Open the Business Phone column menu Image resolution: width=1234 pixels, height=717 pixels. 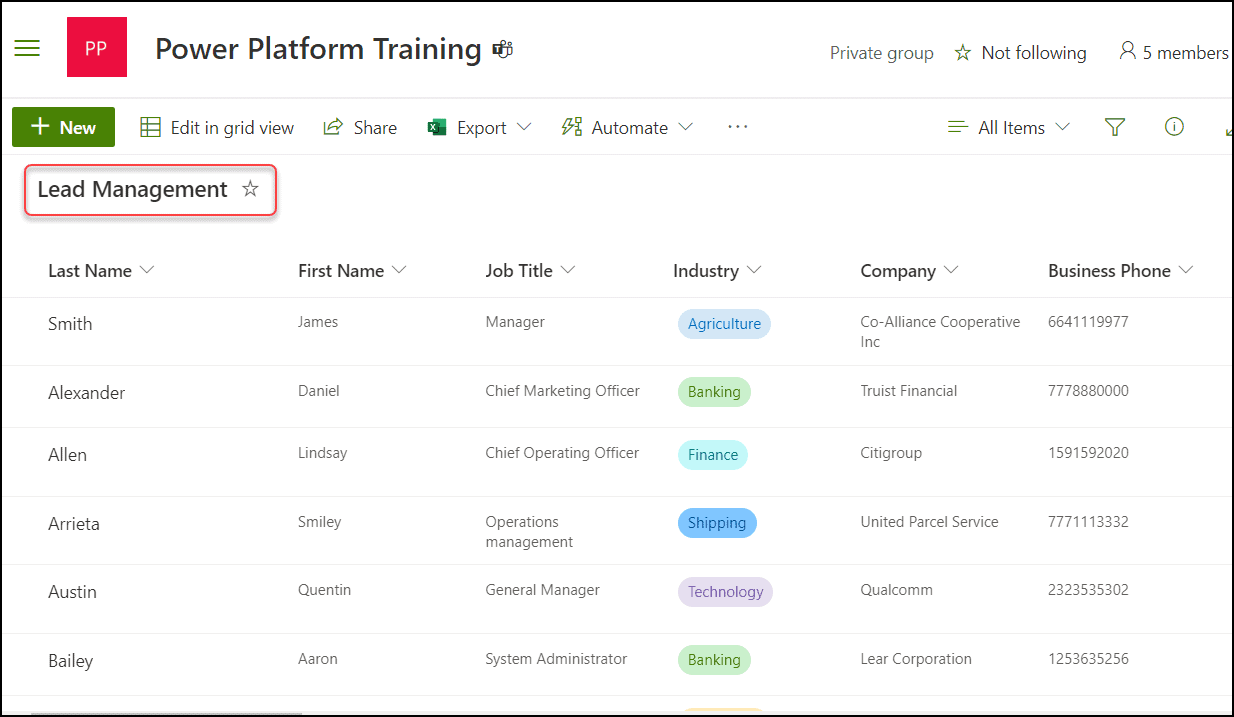[1186, 270]
